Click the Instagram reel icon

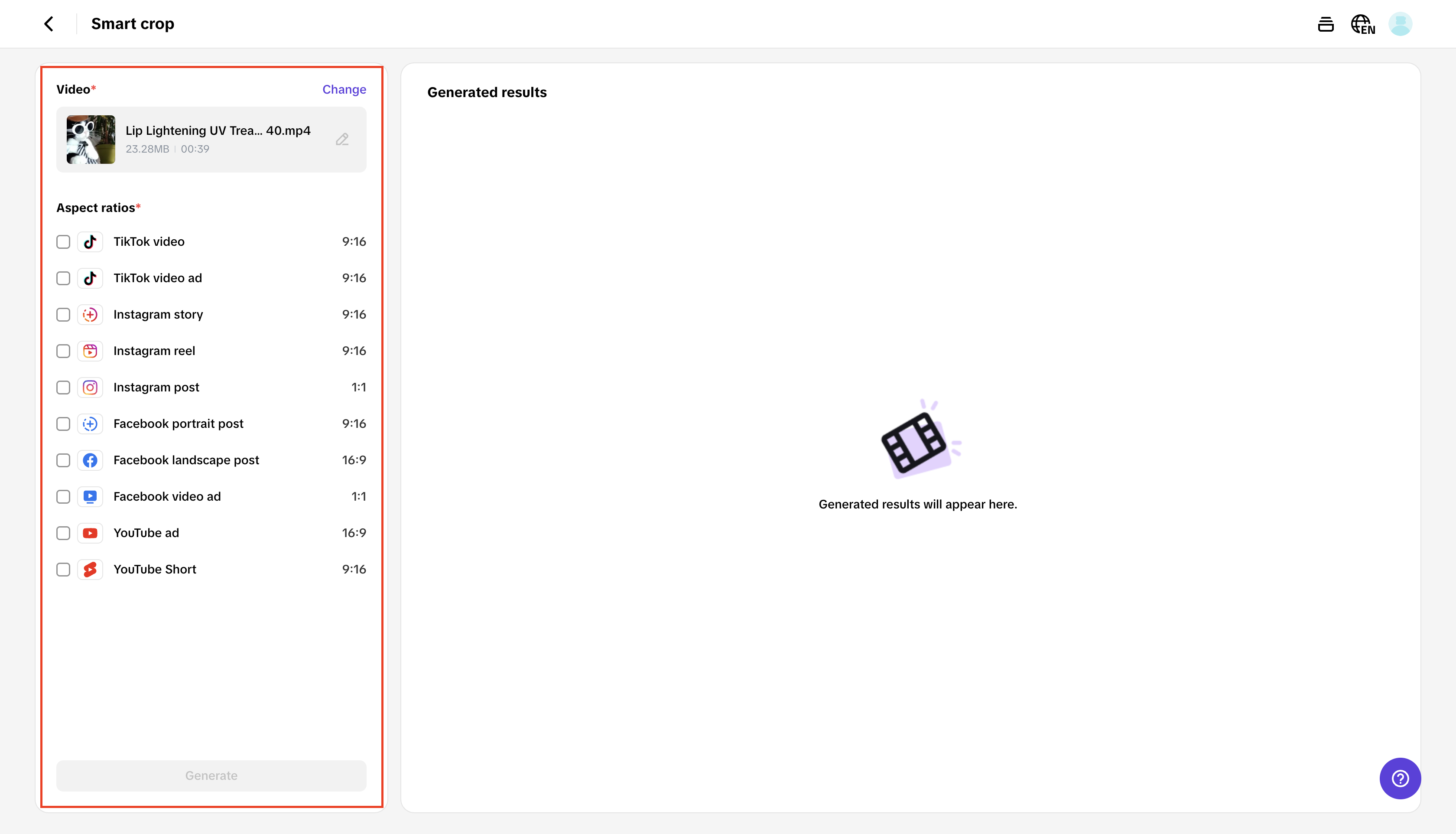(x=90, y=351)
